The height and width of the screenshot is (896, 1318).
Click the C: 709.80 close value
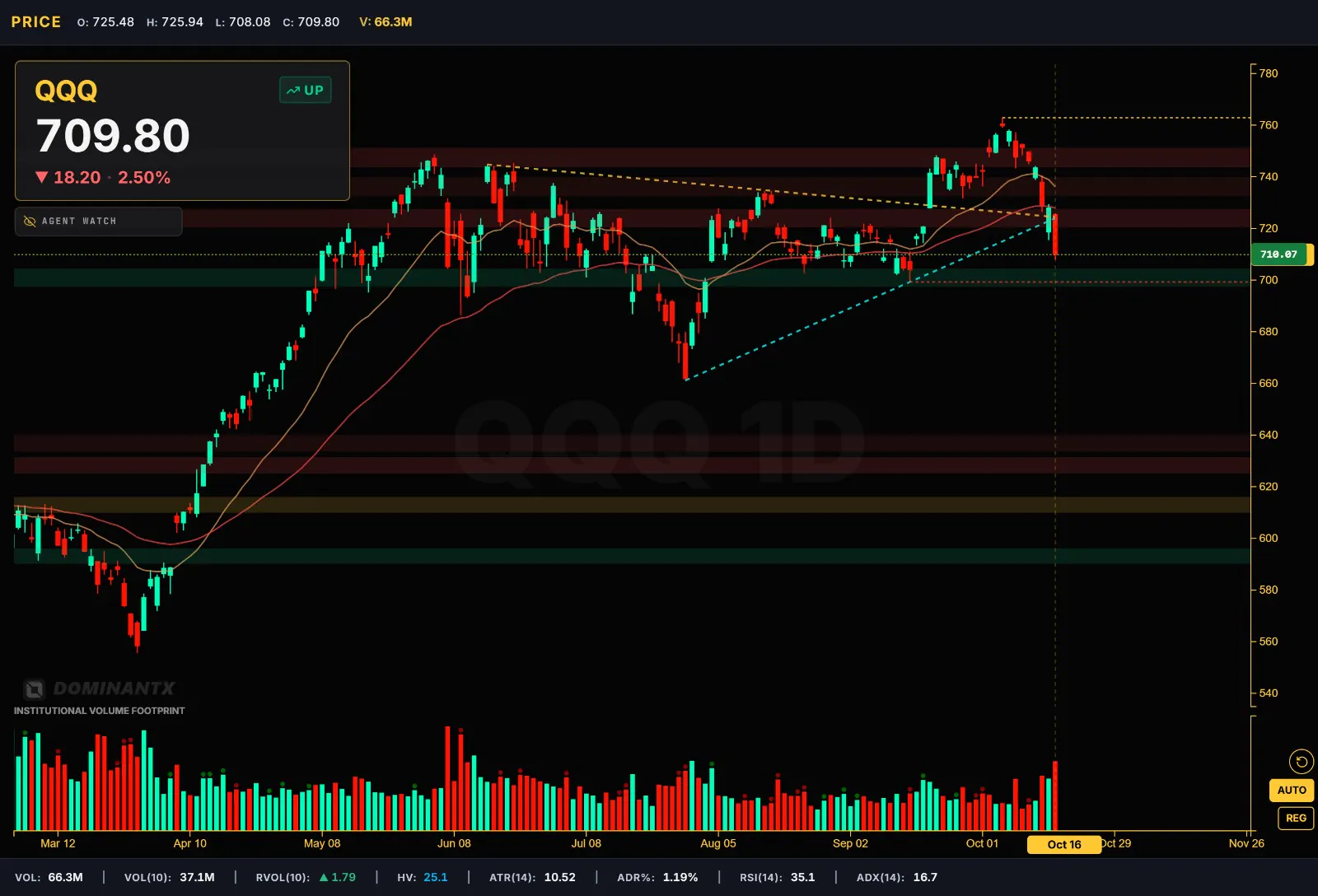coord(311,22)
